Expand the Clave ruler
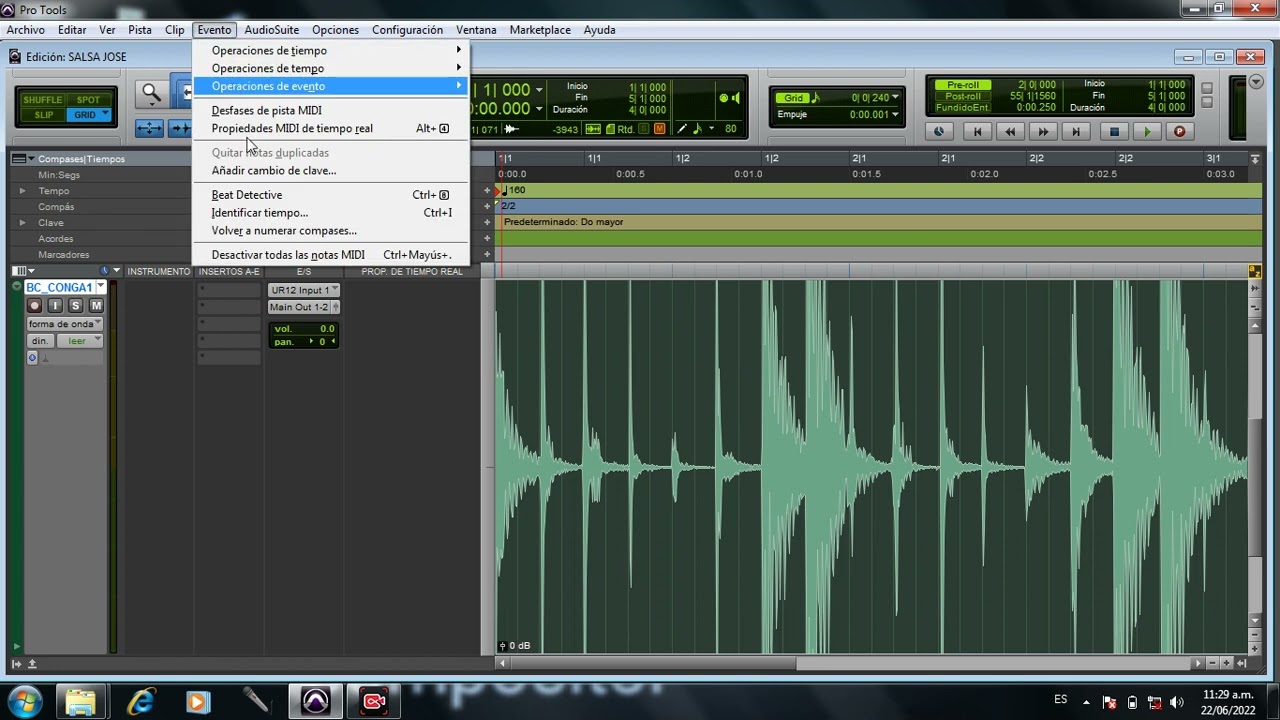Screen dimensions: 1280x720 22,223
